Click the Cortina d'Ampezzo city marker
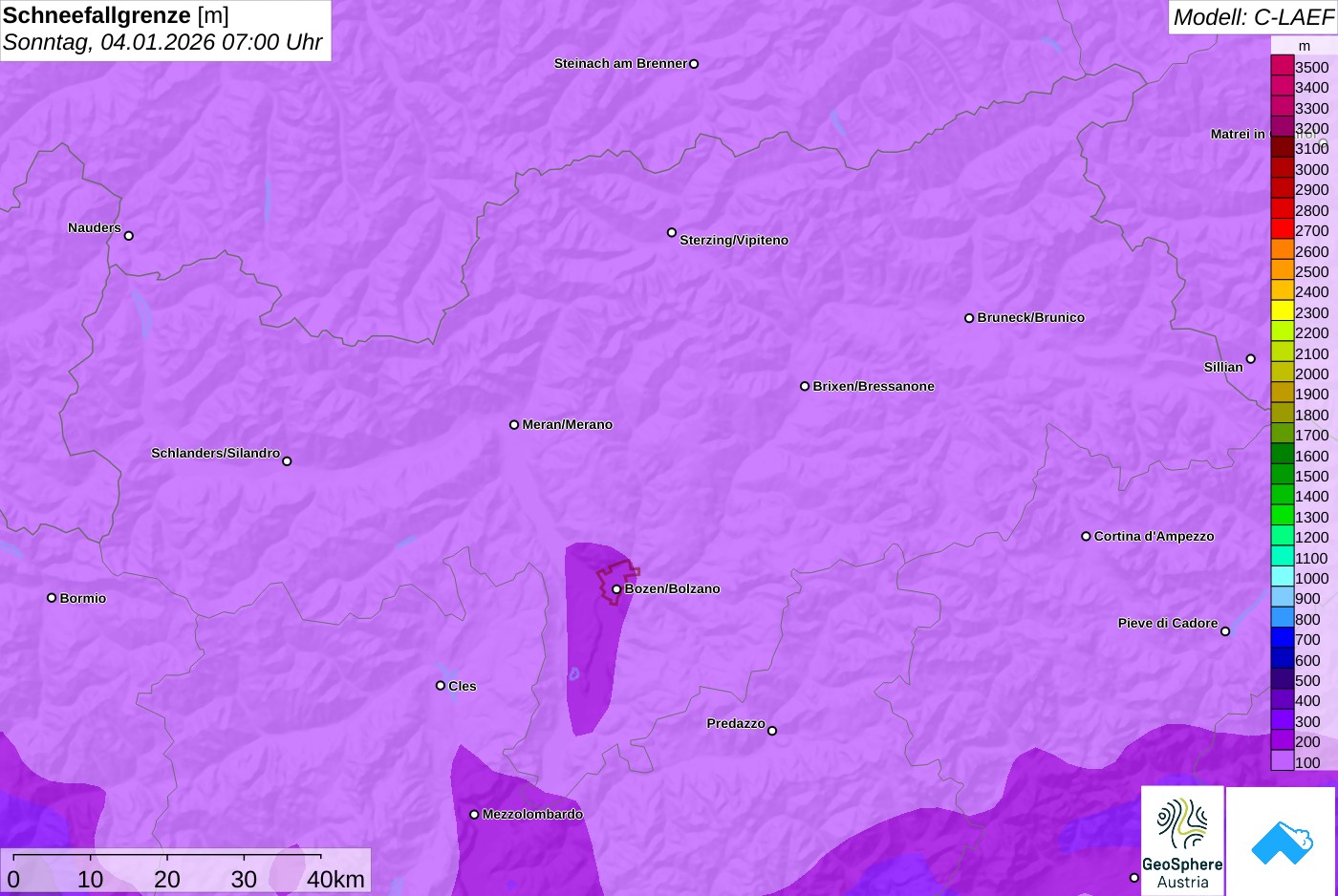 (x=1086, y=536)
